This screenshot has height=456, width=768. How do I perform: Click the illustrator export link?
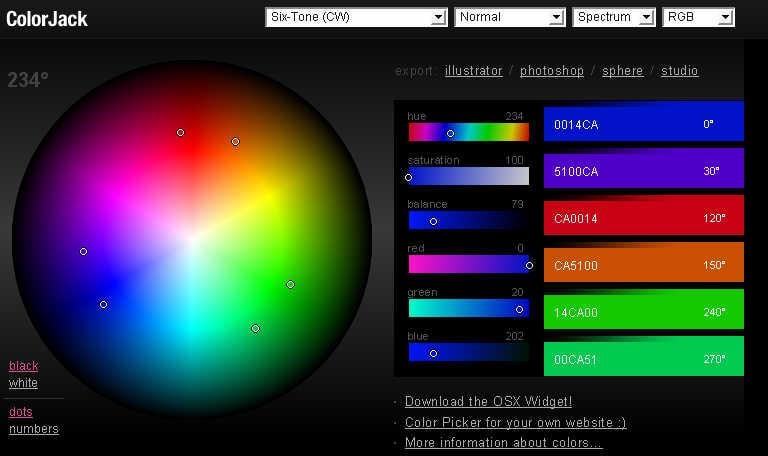[x=474, y=71]
